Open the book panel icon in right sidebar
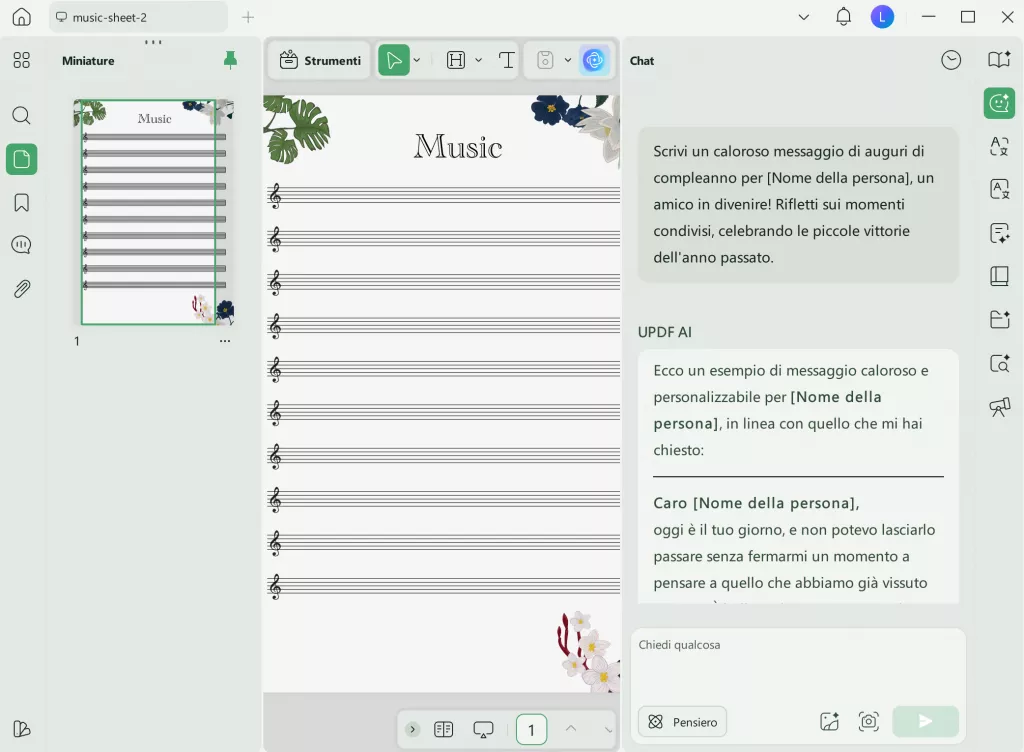The image size is (1024, 752). (x=999, y=276)
